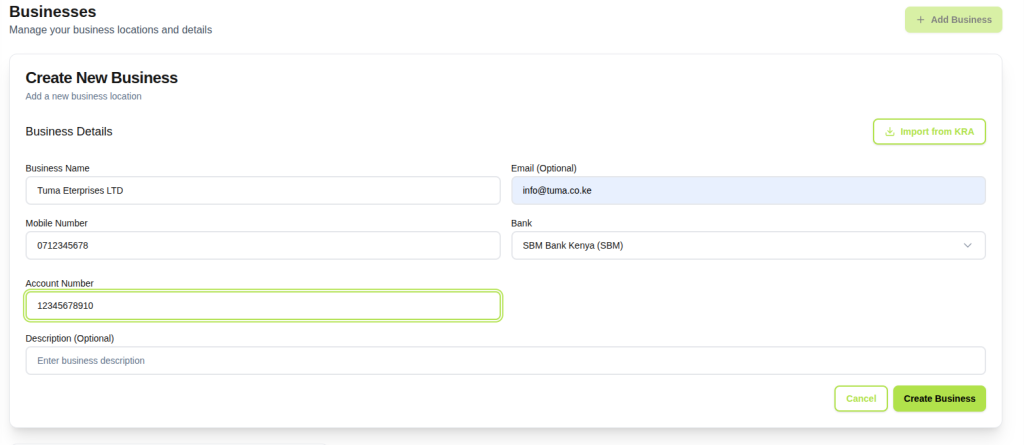Click the Email field with info@tuma.co.ke

(x=748, y=190)
